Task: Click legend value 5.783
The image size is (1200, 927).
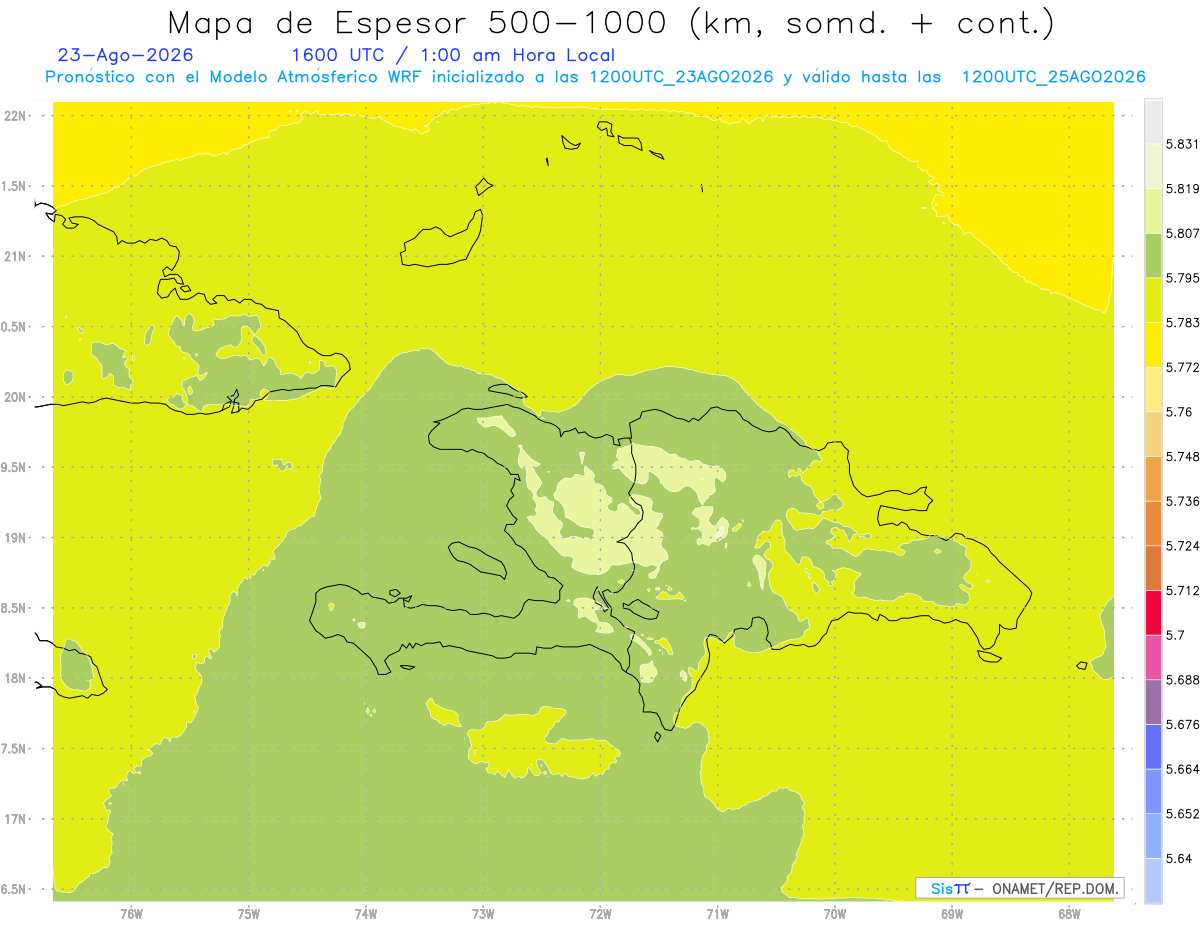Action: (x=1182, y=323)
